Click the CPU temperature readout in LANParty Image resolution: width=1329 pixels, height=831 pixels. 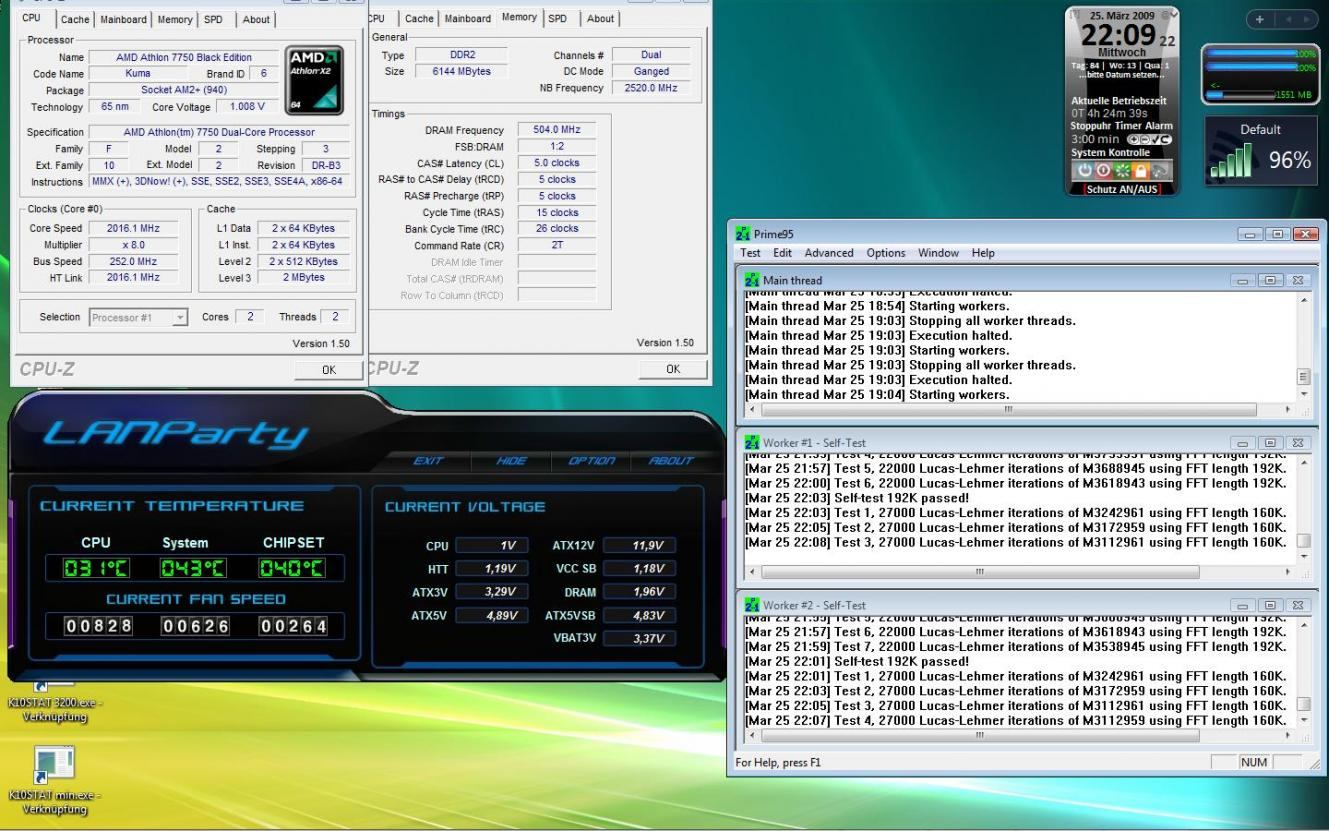click(97, 570)
